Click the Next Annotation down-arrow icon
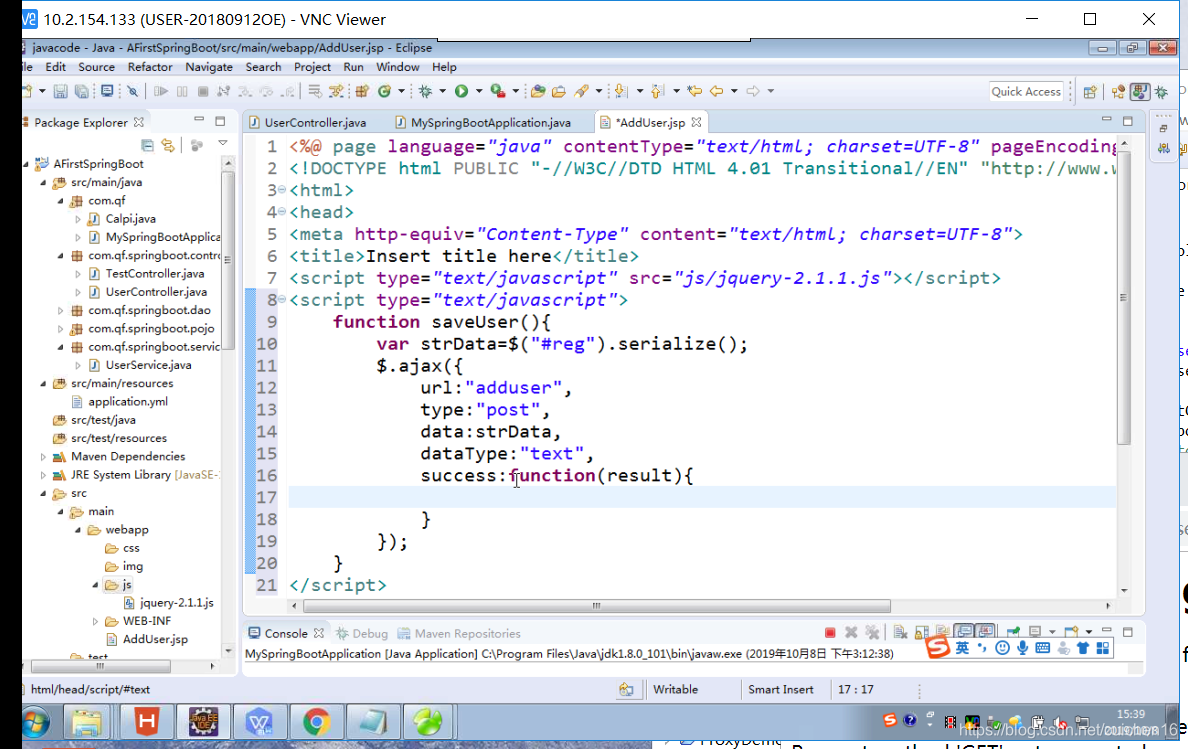Image resolution: width=1188 pixels, height=749 pixels. [x=621, y=91]
